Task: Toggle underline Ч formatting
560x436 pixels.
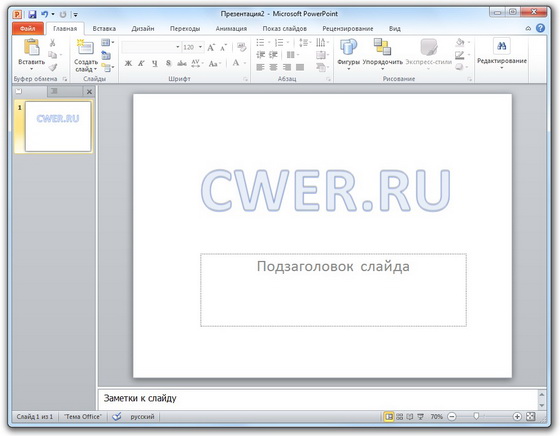Action: point(155,64)
